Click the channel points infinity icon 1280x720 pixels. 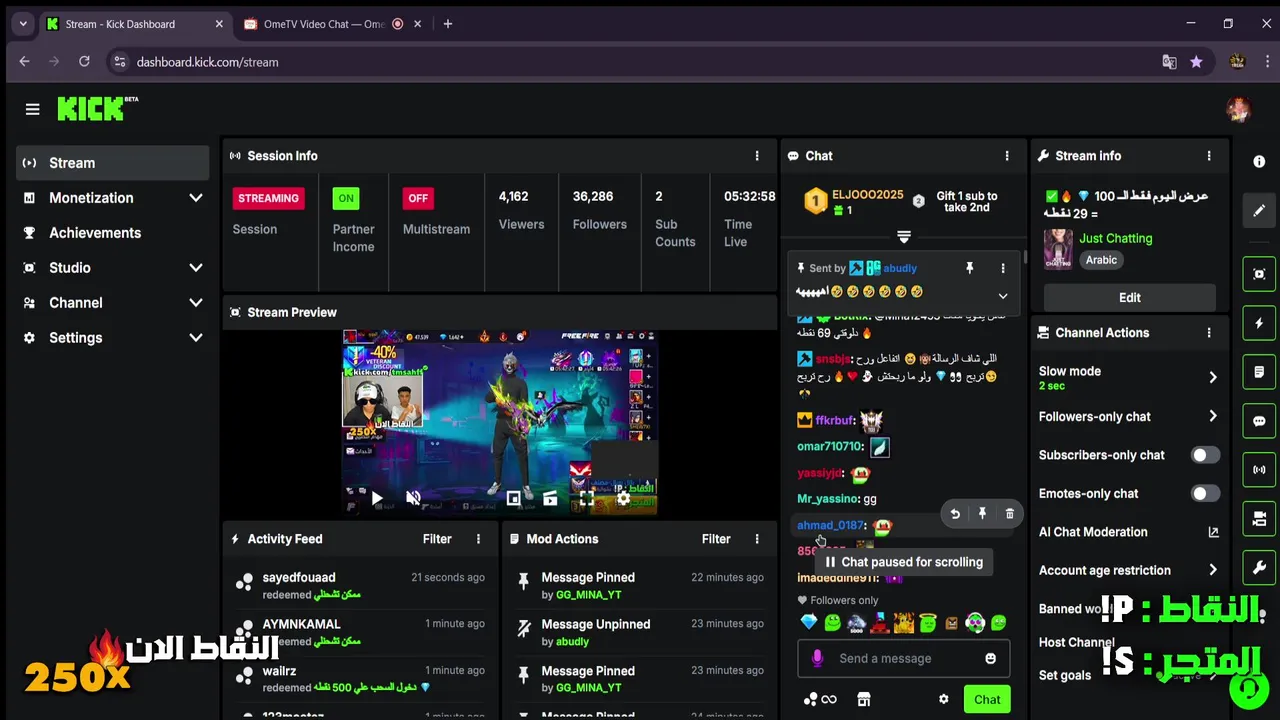pyautogui.click(x=820, y=699)
